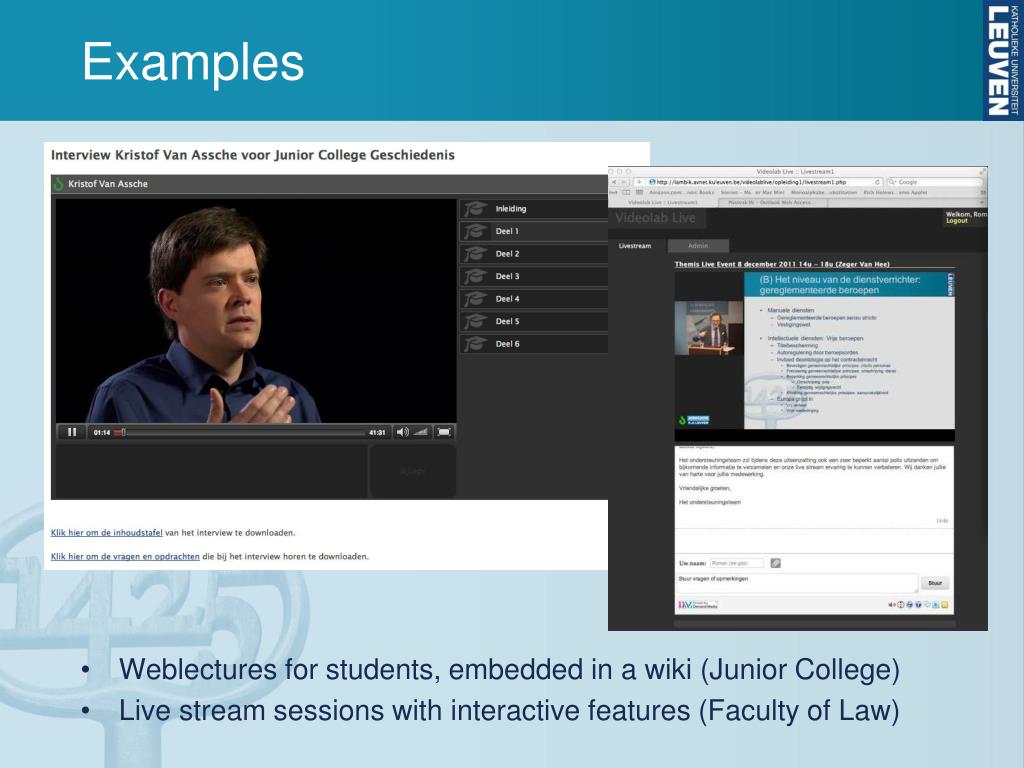Viewport: 1024px width, 768px height.
Task: Click the total duration 41:31 in the player
Action: tap(377, 432)
